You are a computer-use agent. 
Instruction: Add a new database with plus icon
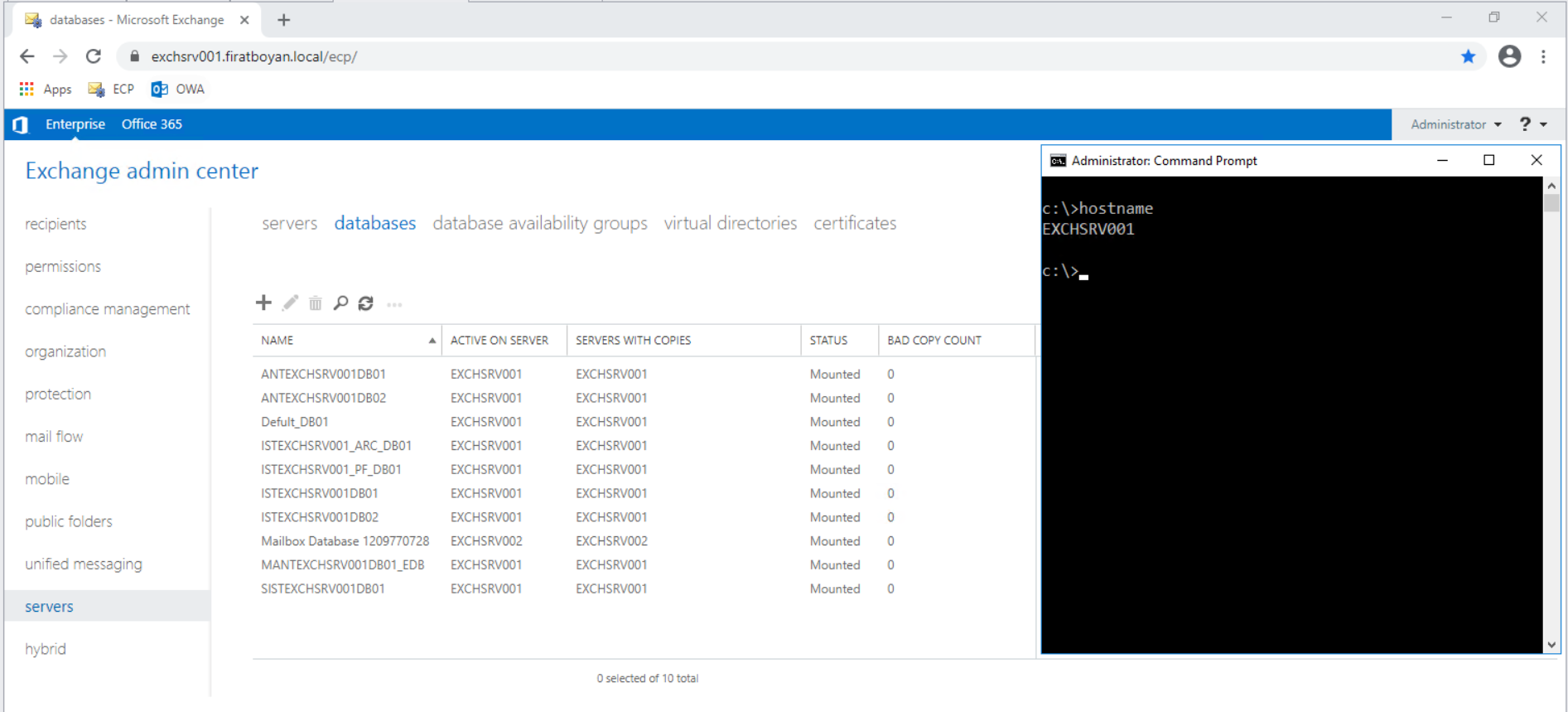(x=263, y=303)
